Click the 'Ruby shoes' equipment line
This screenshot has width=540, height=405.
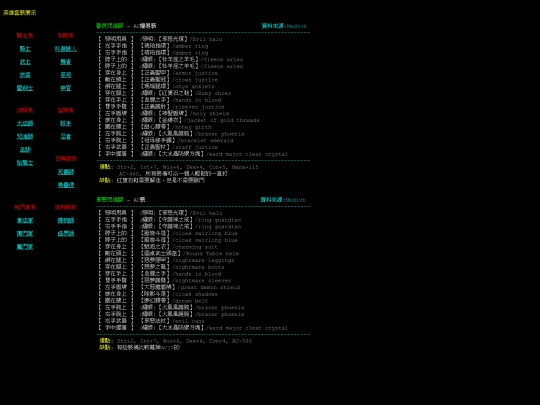(165, 93)
